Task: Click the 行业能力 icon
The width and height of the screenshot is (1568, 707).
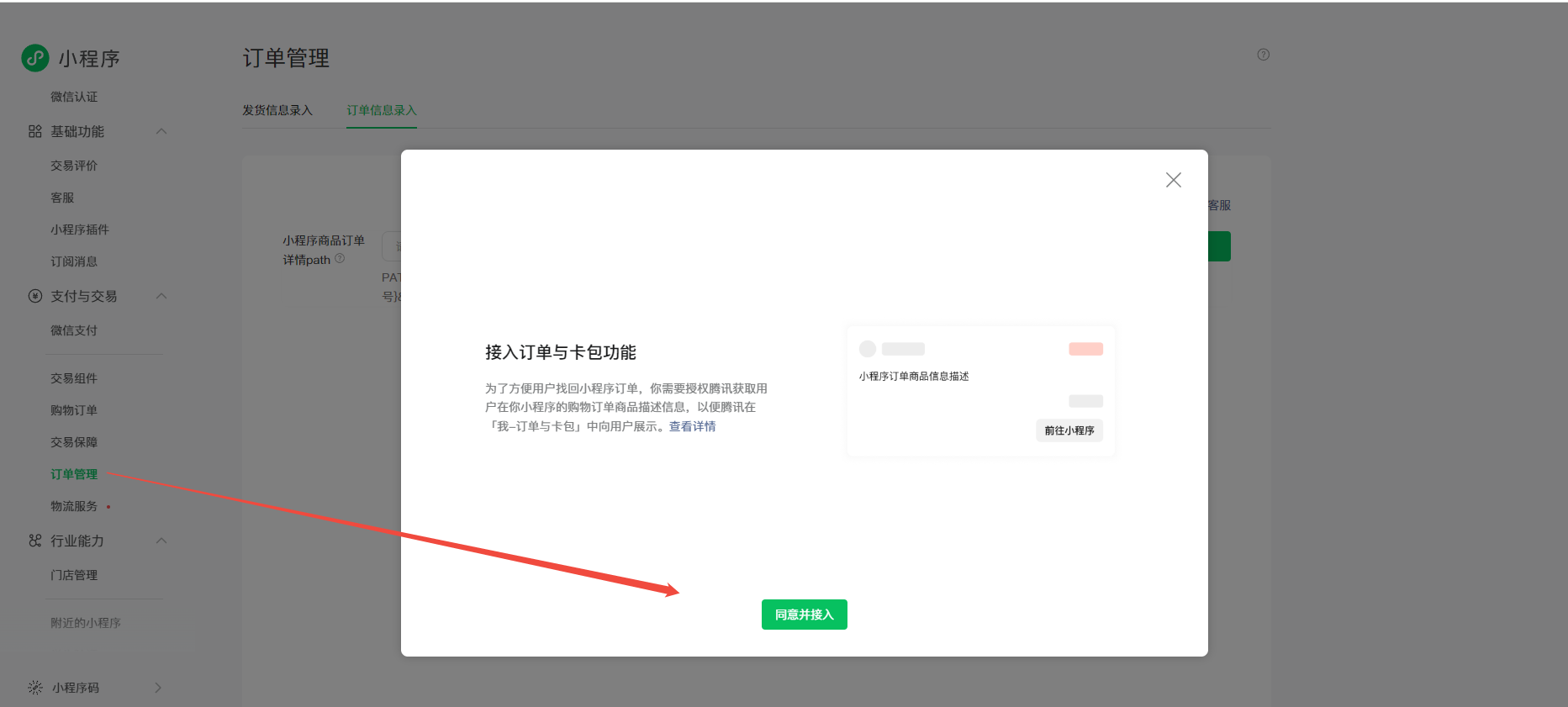Action: [x=34, y=541]
